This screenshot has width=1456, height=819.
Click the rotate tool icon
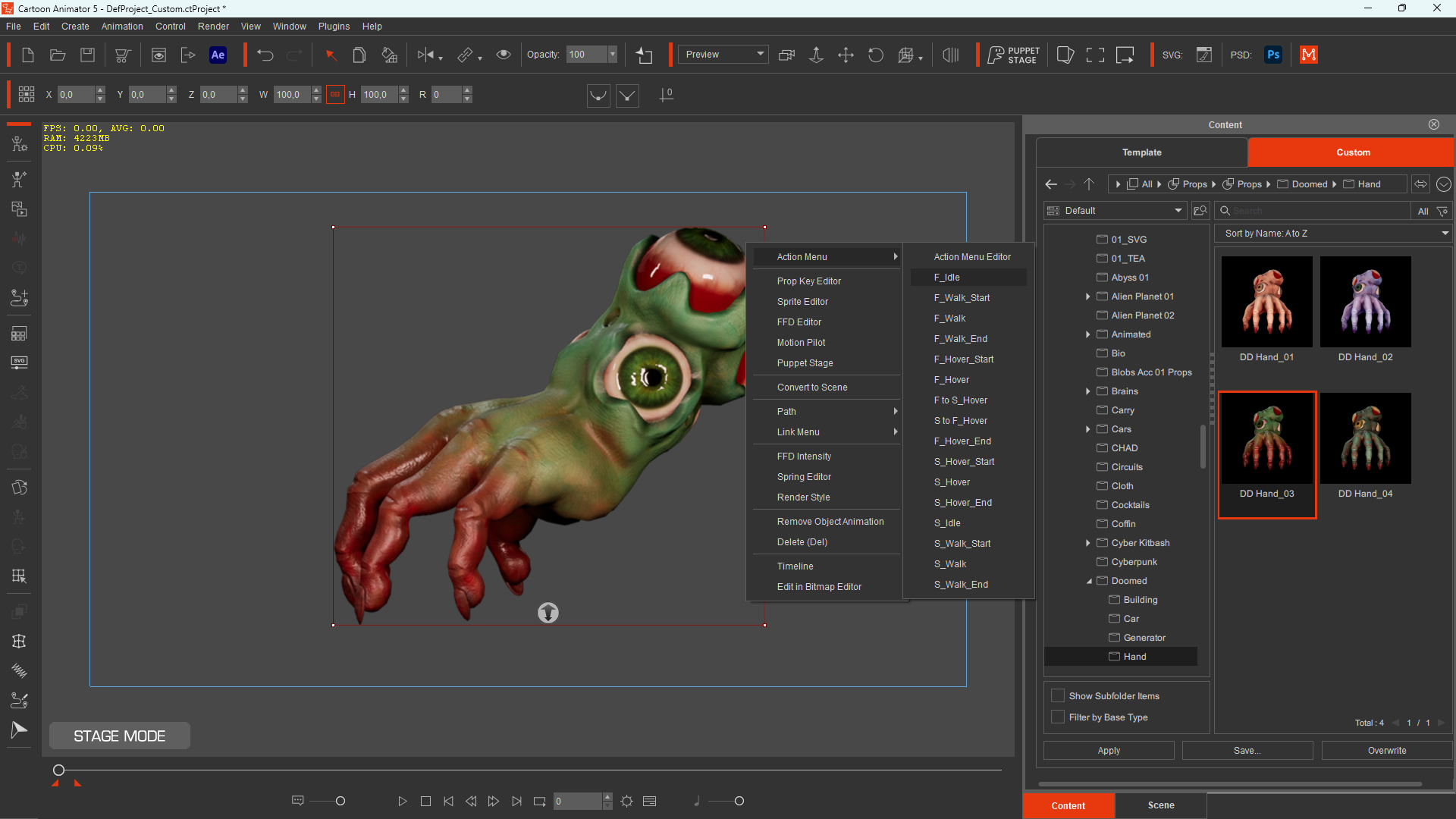[x=875, y=55]
